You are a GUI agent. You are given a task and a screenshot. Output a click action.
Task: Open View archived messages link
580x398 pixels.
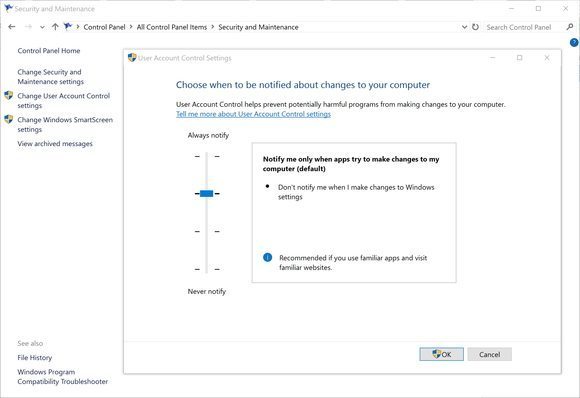(55, 144)
